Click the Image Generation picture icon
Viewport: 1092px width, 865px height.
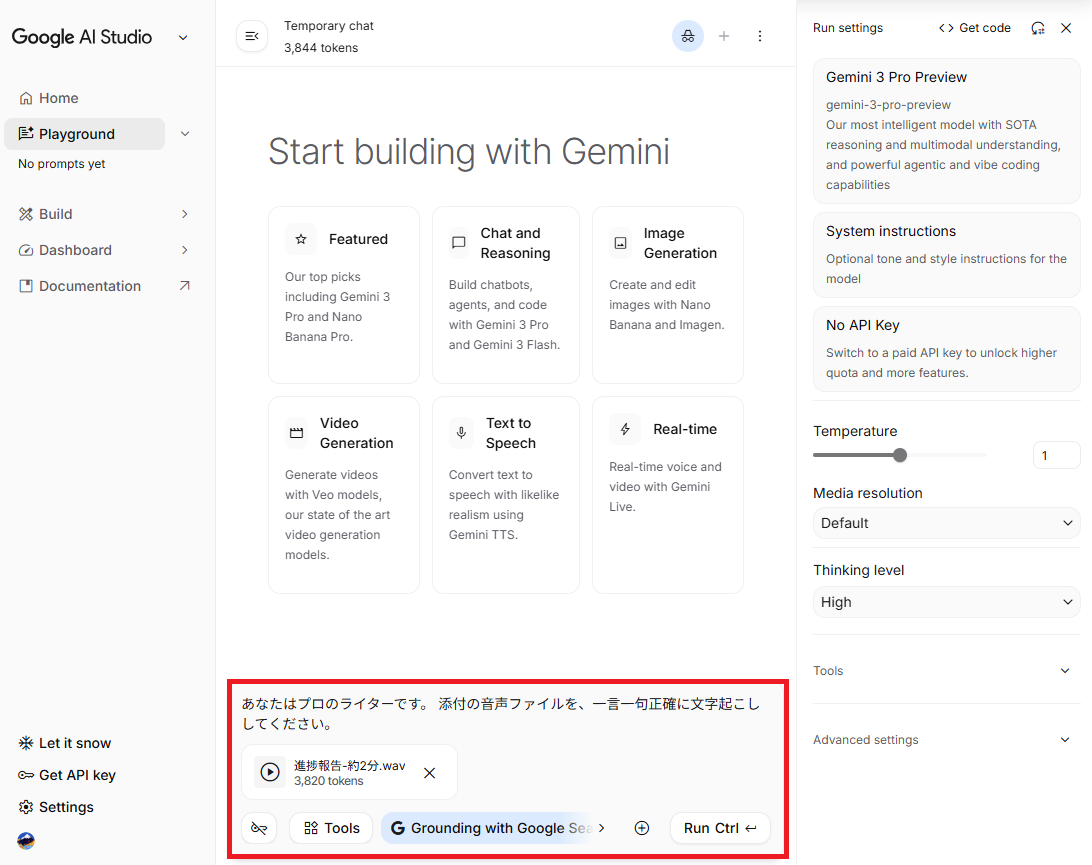point(620,243)
